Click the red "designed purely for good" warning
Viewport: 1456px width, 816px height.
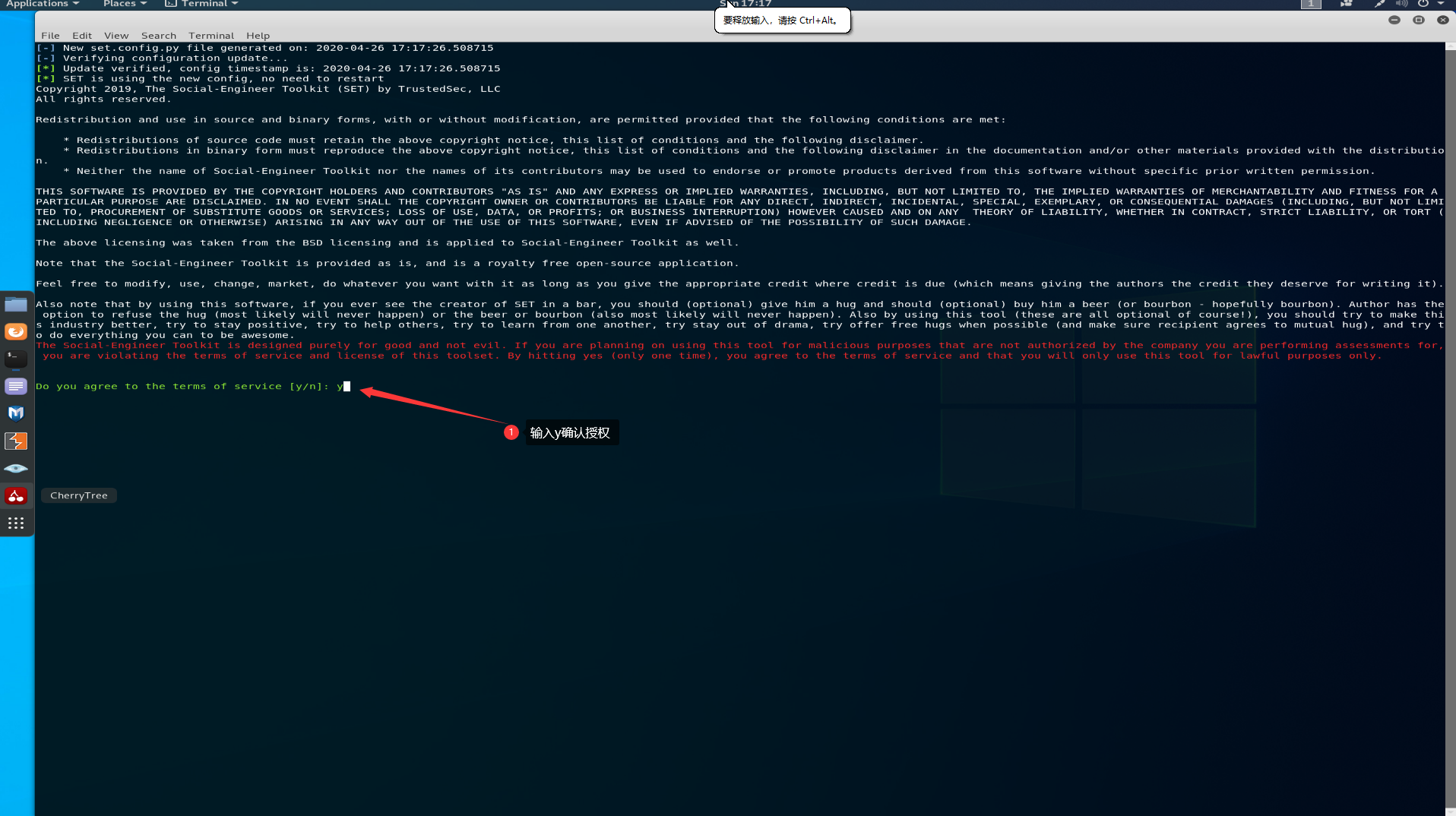(739, 351)
